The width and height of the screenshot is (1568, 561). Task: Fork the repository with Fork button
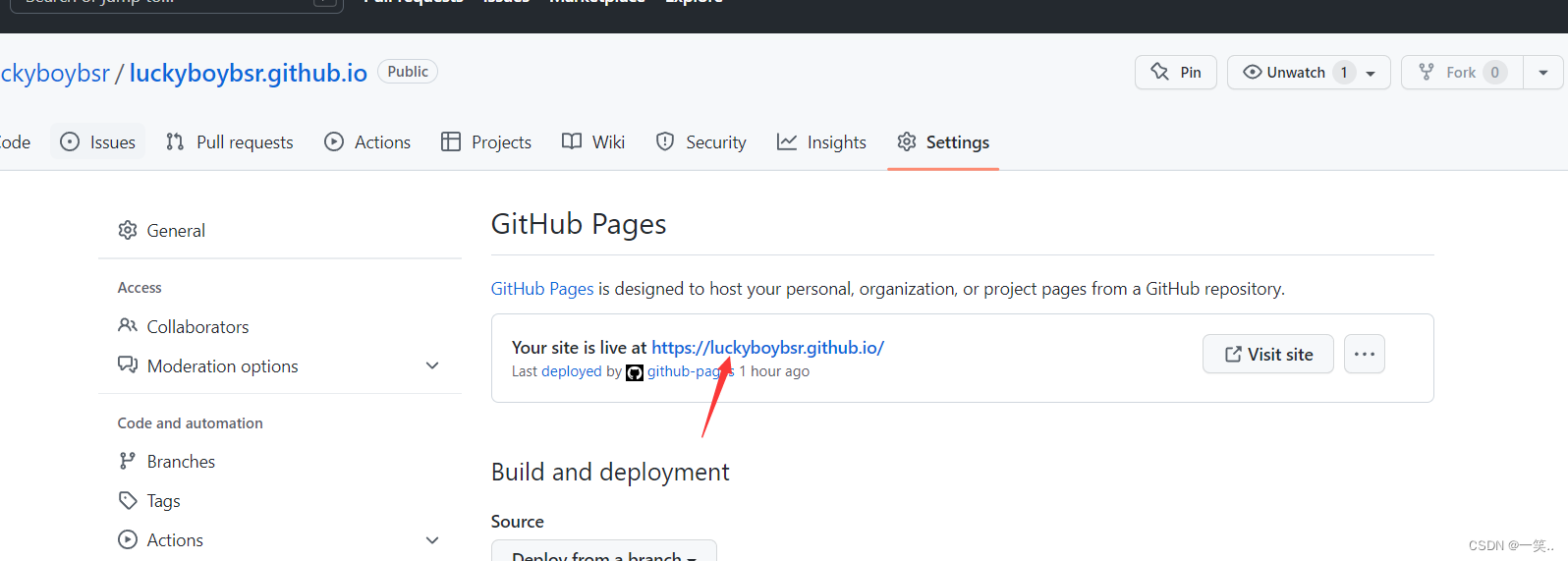coord(1462,73)
